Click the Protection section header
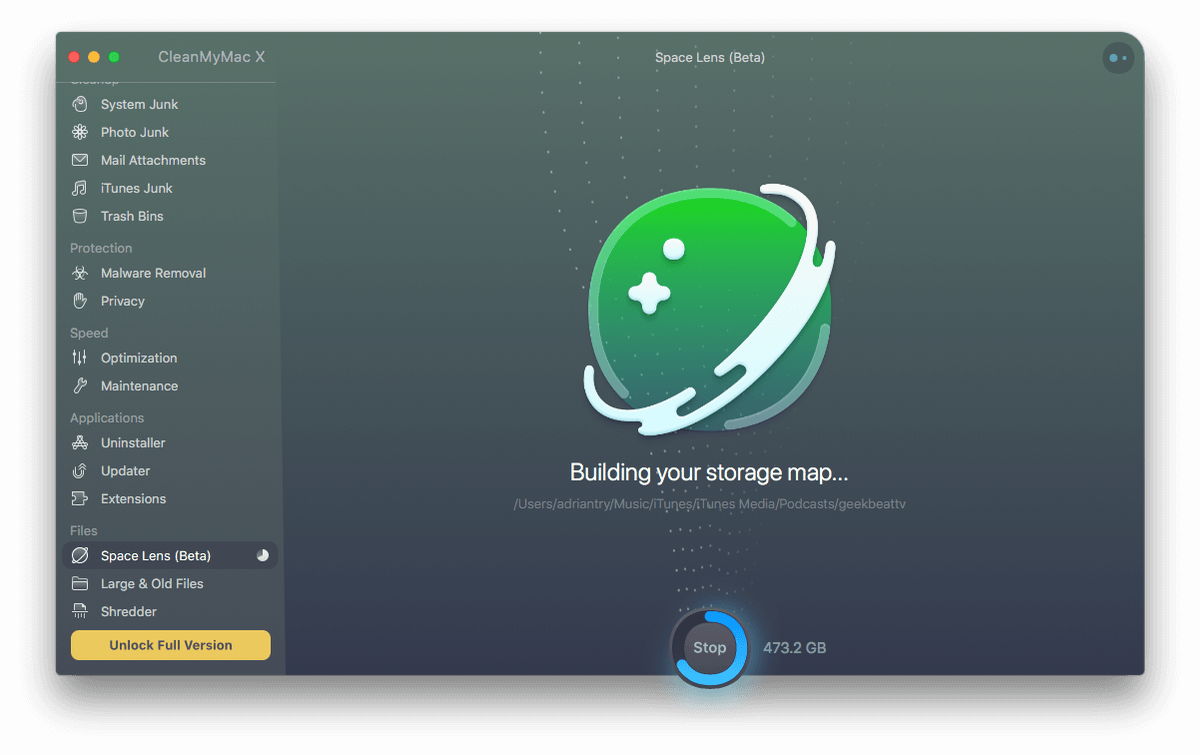Image resolution: width=1200 pixels, height=755 pixels. [101, 248]
